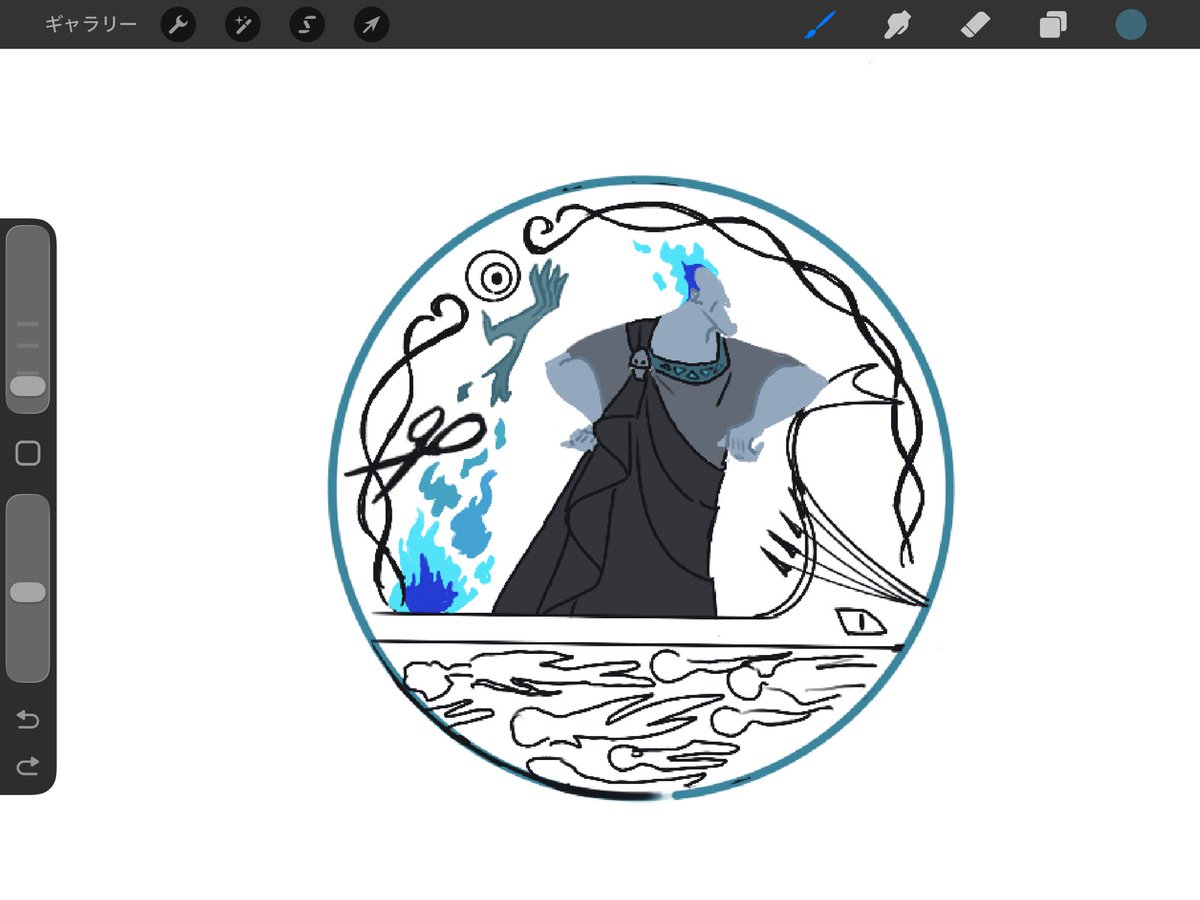This screenshot has height=900, width=1200.
Task: Click the brush size slider handle
Action: [28, 386]
